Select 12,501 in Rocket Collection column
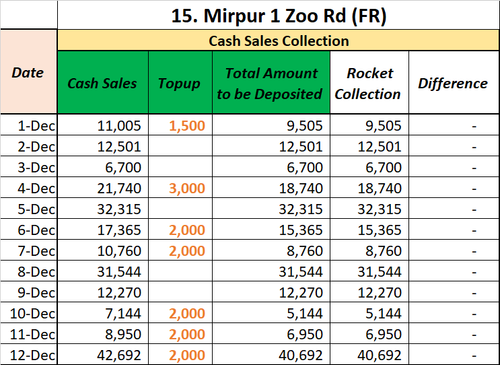500x365 pixels. [x=369, y=146]
